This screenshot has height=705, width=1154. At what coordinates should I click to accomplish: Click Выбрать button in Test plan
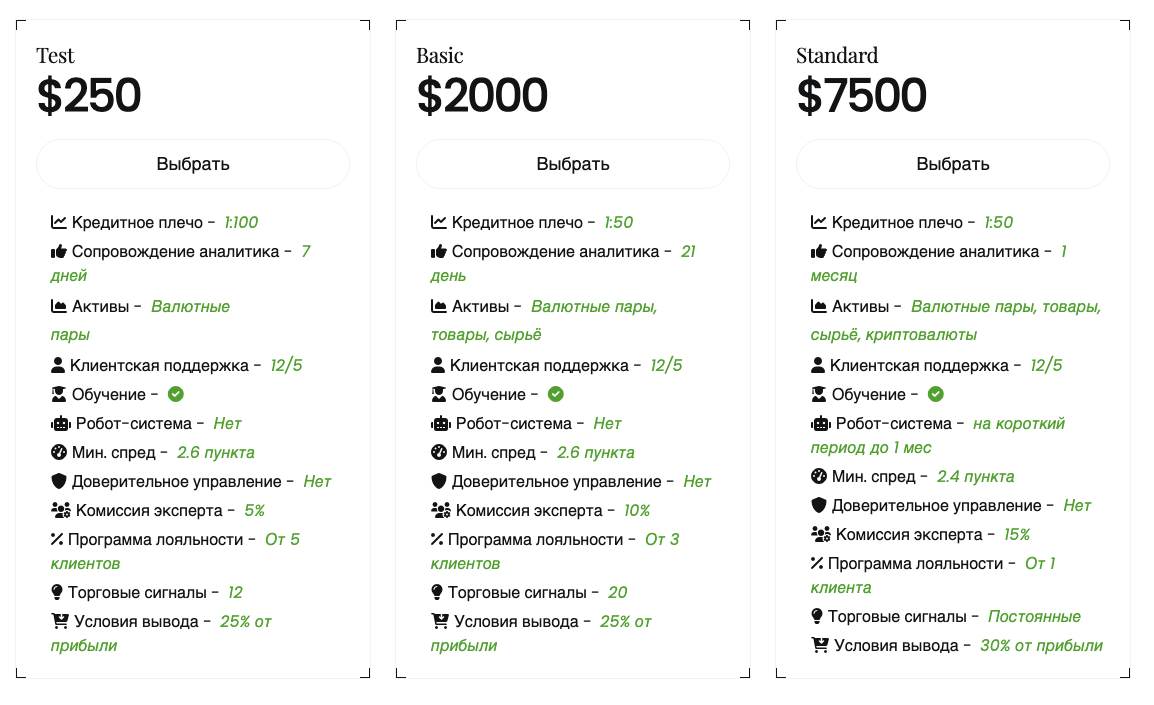pyautogui.click(x=193, y=164)
